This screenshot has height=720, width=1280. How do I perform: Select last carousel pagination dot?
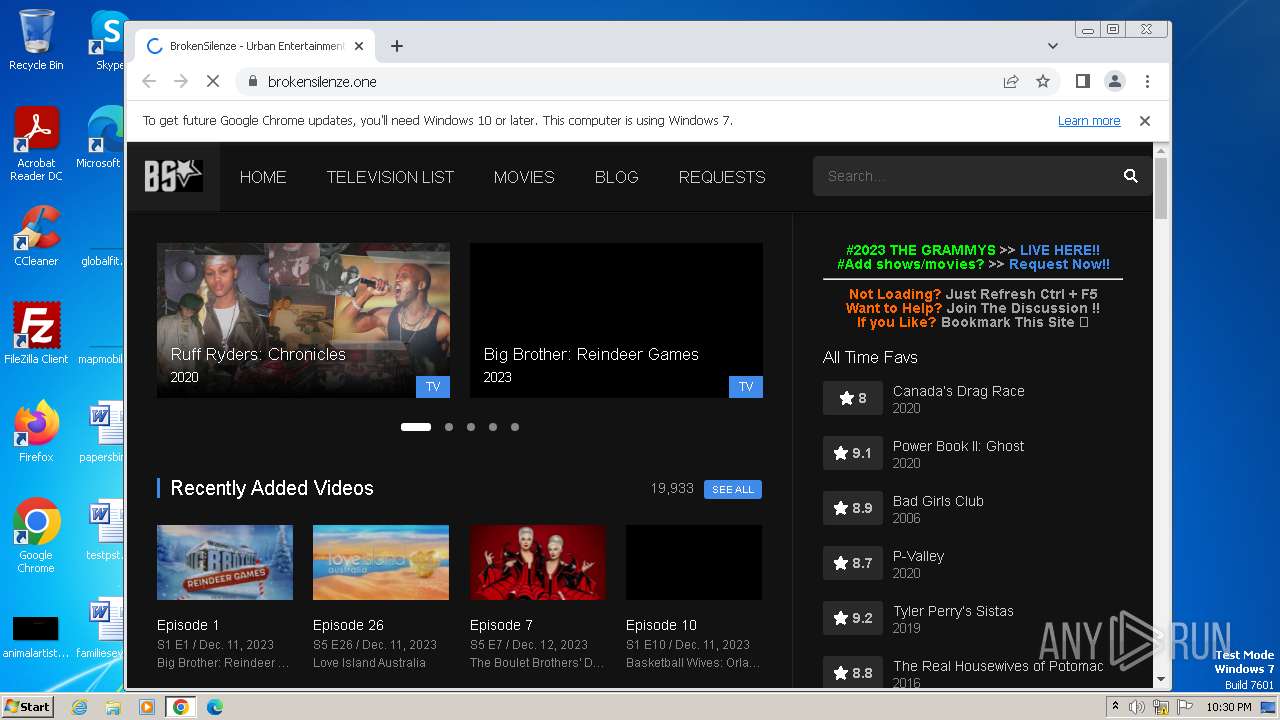coord(515,427)
